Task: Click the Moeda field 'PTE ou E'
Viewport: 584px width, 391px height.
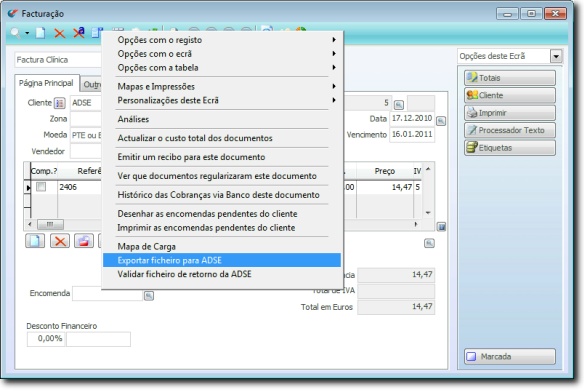Action: tap(86, 135)
